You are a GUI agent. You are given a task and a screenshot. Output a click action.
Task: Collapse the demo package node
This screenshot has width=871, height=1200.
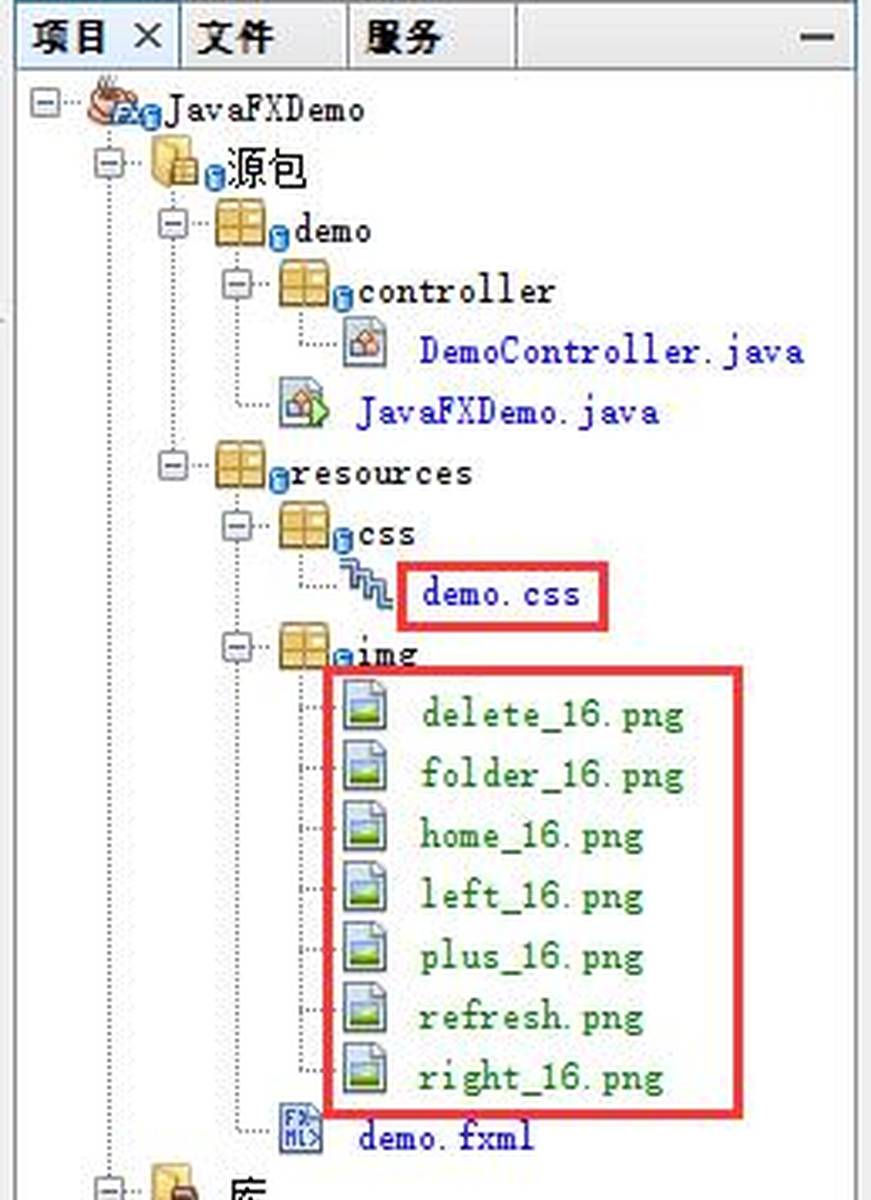pyautogui.click(x=173, y=224)
